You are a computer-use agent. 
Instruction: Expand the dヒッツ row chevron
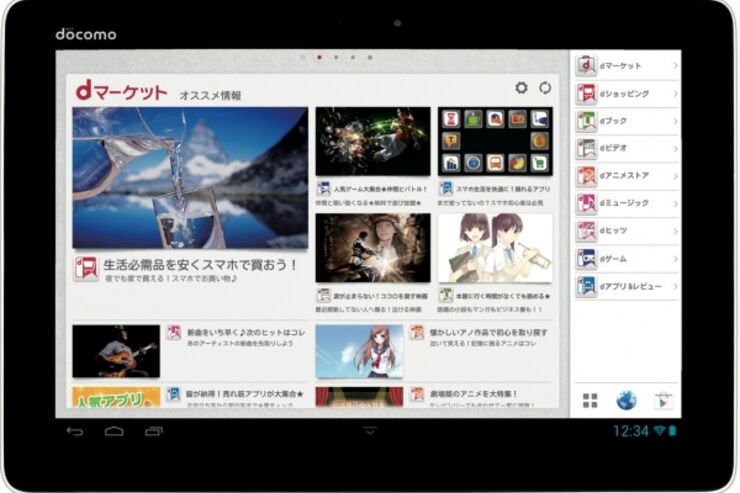pyautogui.click(x=675, y=231)
